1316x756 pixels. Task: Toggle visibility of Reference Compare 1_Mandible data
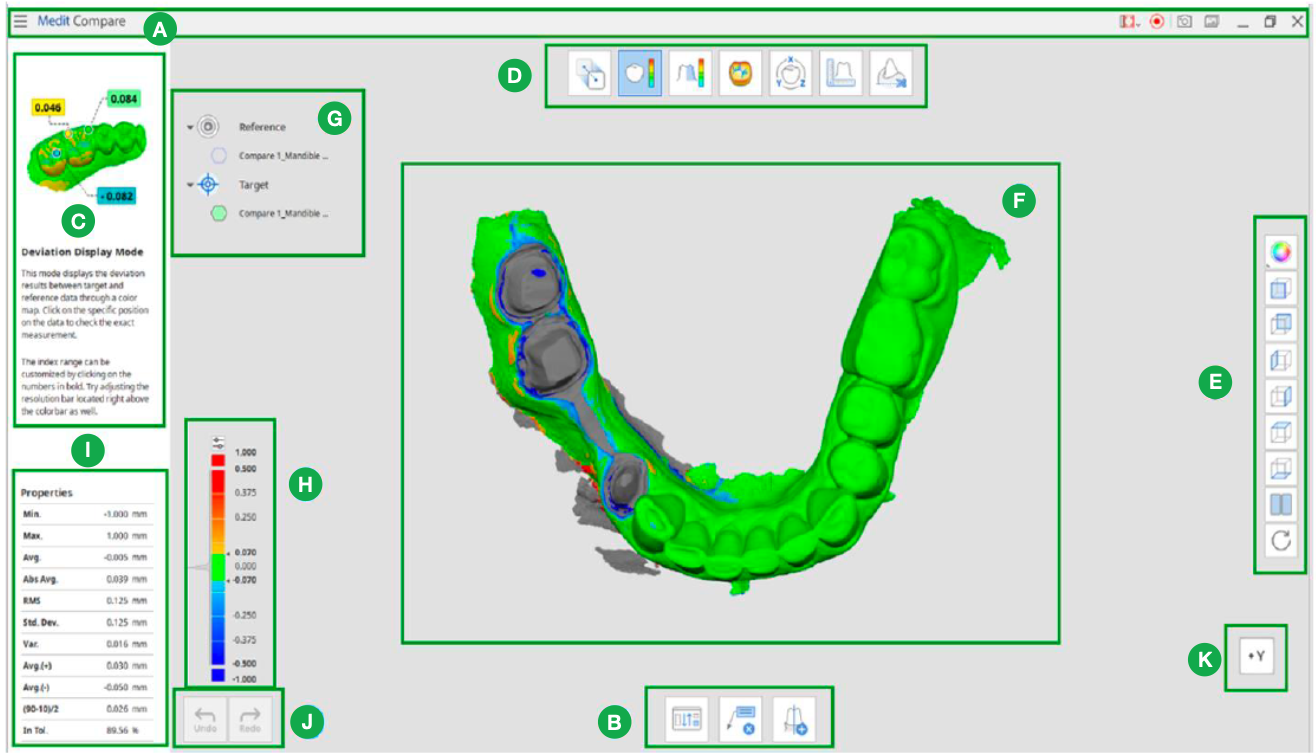(x=219, y=156)
